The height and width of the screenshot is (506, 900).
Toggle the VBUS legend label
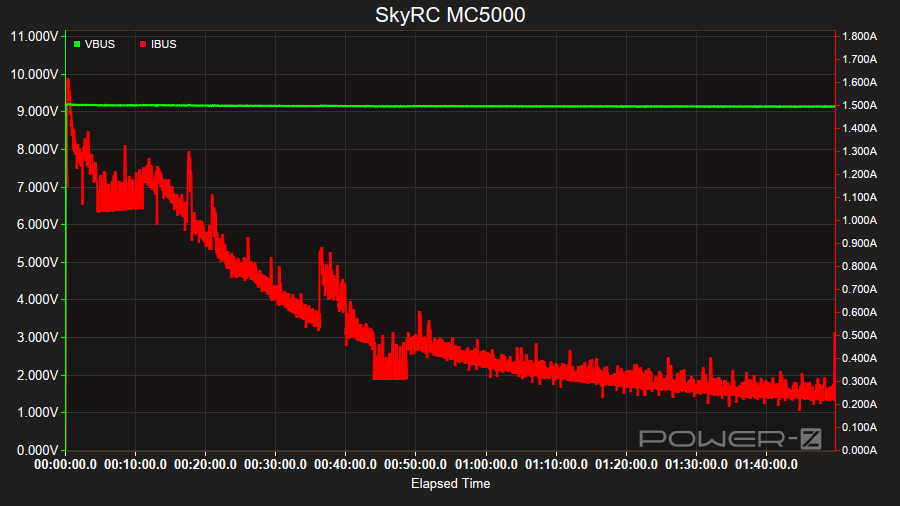(100, 44)
